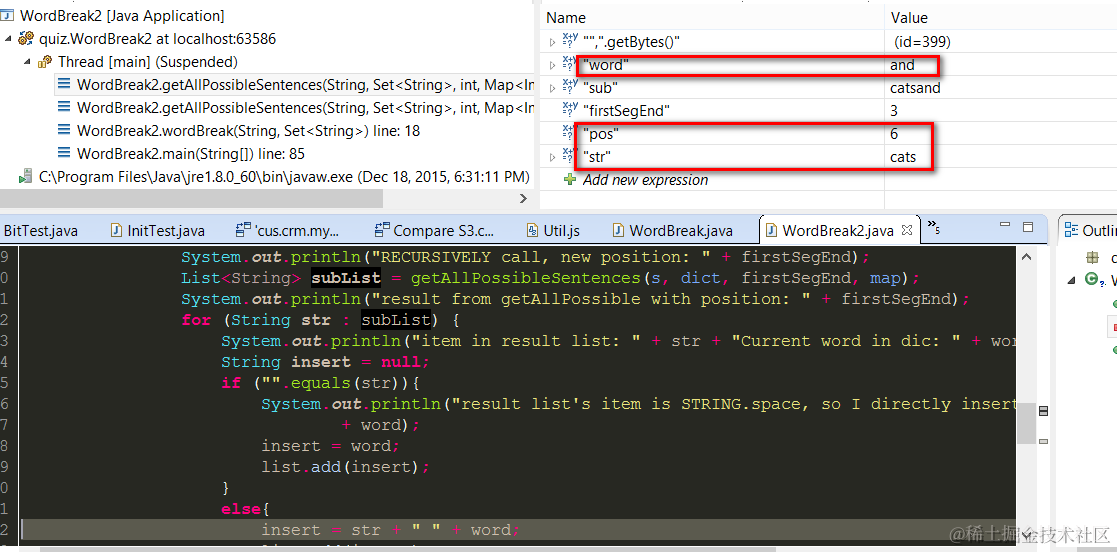Click the watch icon beside getBytes() expression
Viewport: 1117px width, 552px height.
tap(570, 41)
